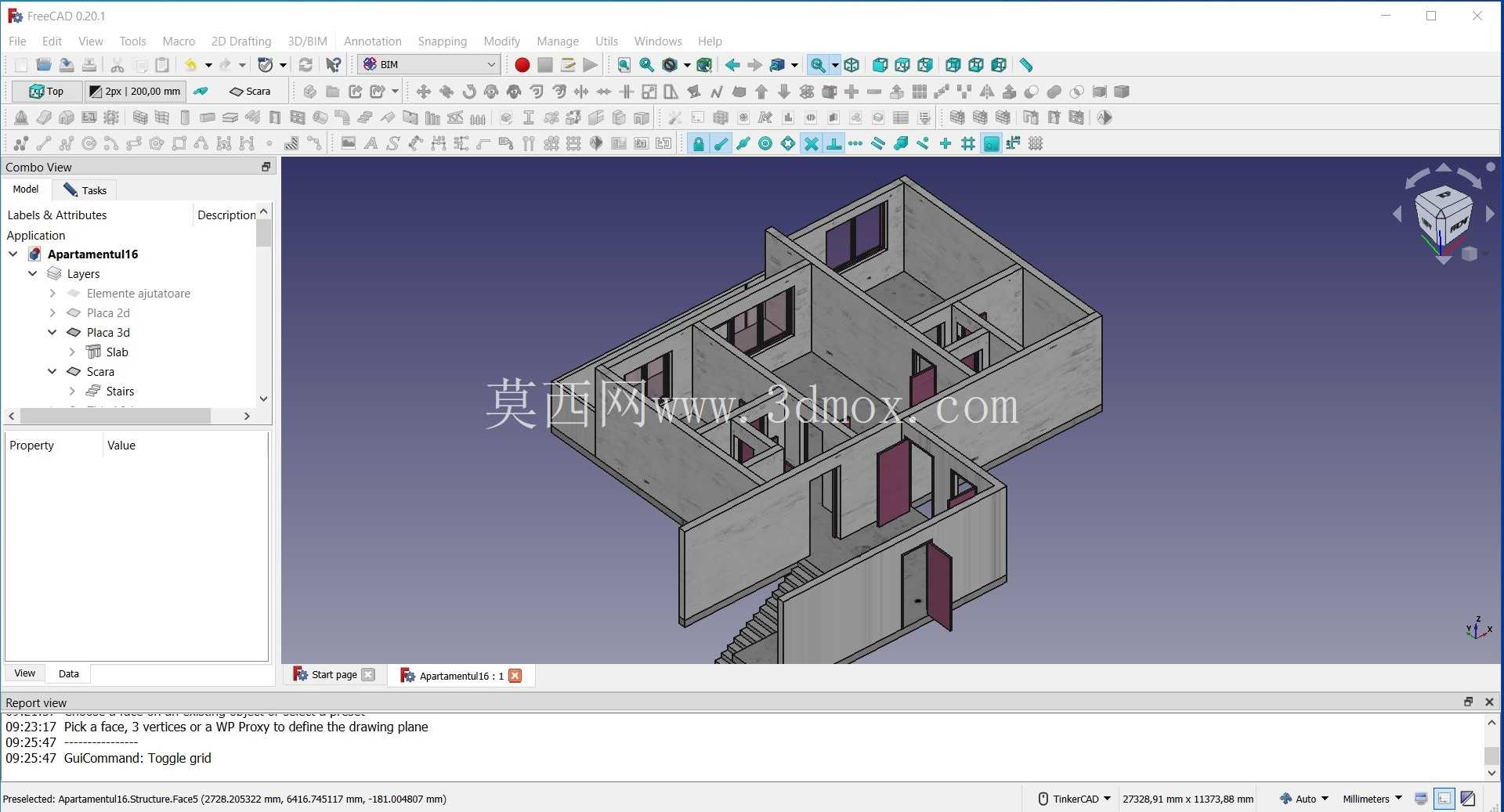Click the go back arrow icon

[x=732, y=65]
